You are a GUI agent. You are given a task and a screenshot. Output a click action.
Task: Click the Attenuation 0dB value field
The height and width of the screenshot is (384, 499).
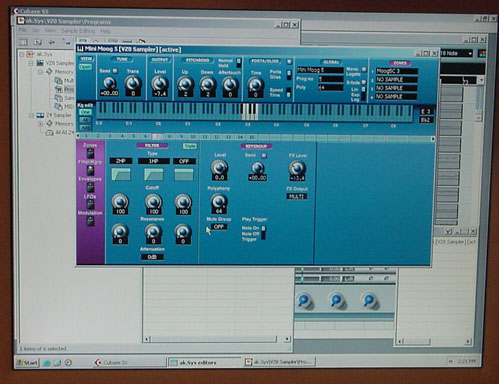coord(152,257)
